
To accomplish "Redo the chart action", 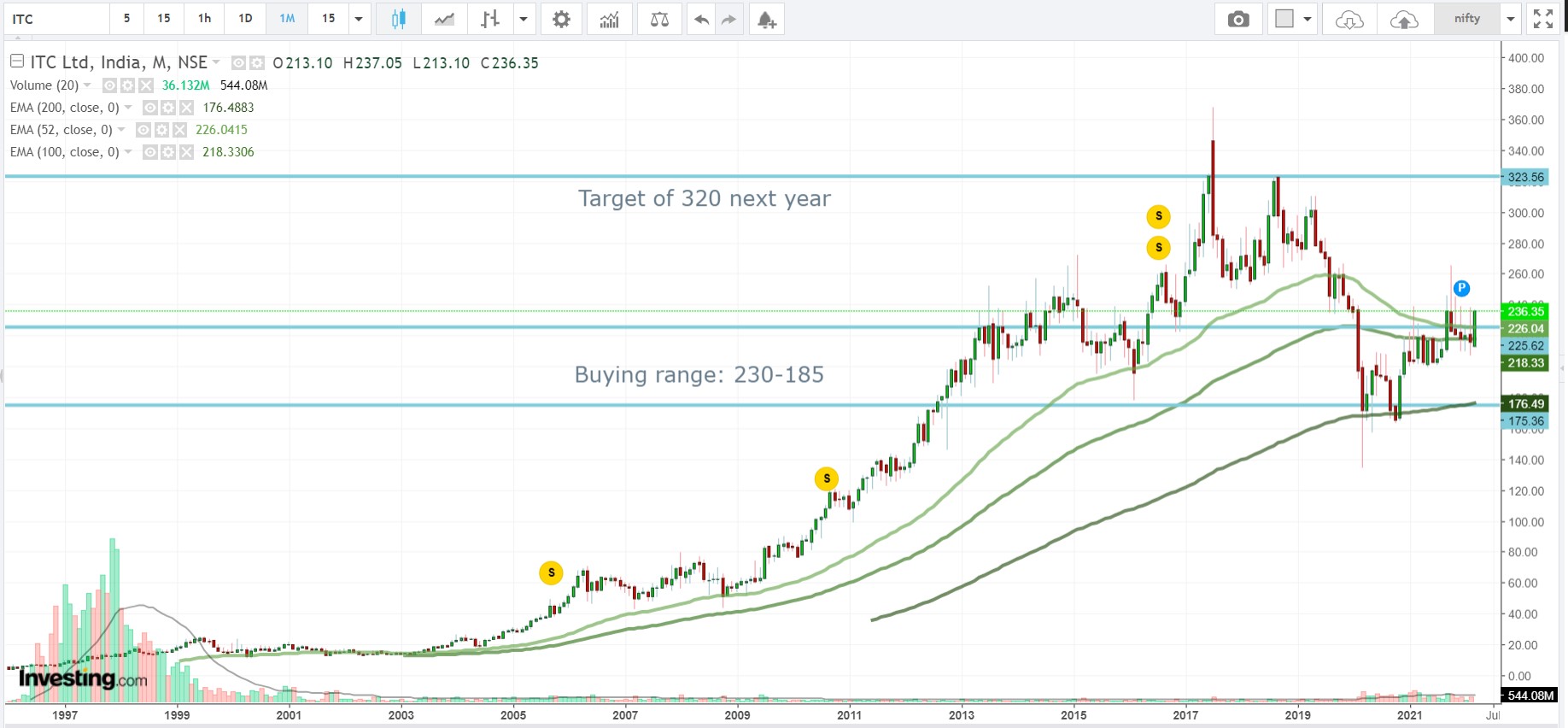I will 728,19.
